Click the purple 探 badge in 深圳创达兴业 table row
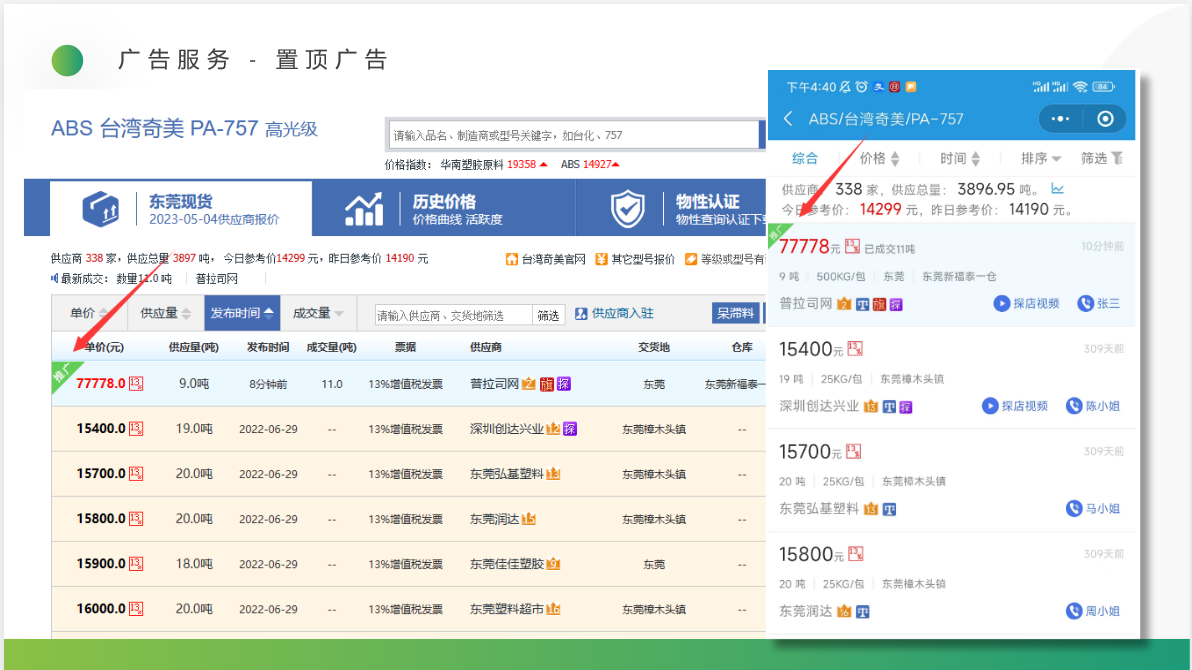 pos(569,429)
